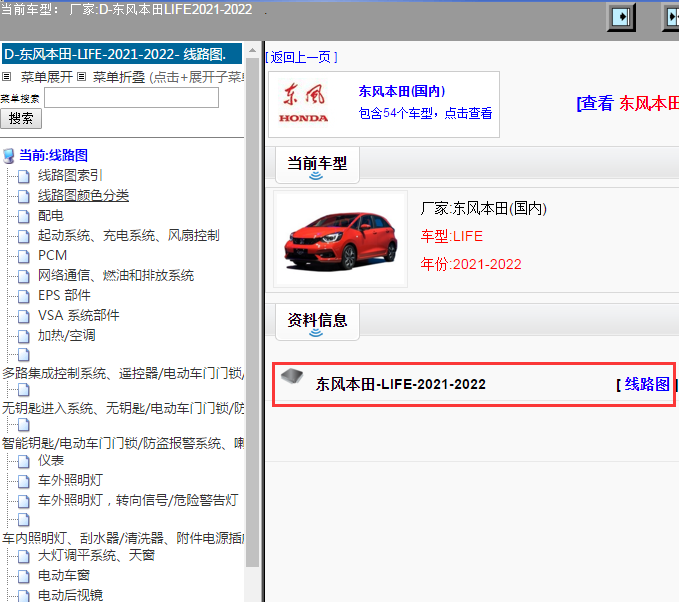Click the page icon next to EPS 部件
This screenshot has width=679, height=602.
pos(24,296)
